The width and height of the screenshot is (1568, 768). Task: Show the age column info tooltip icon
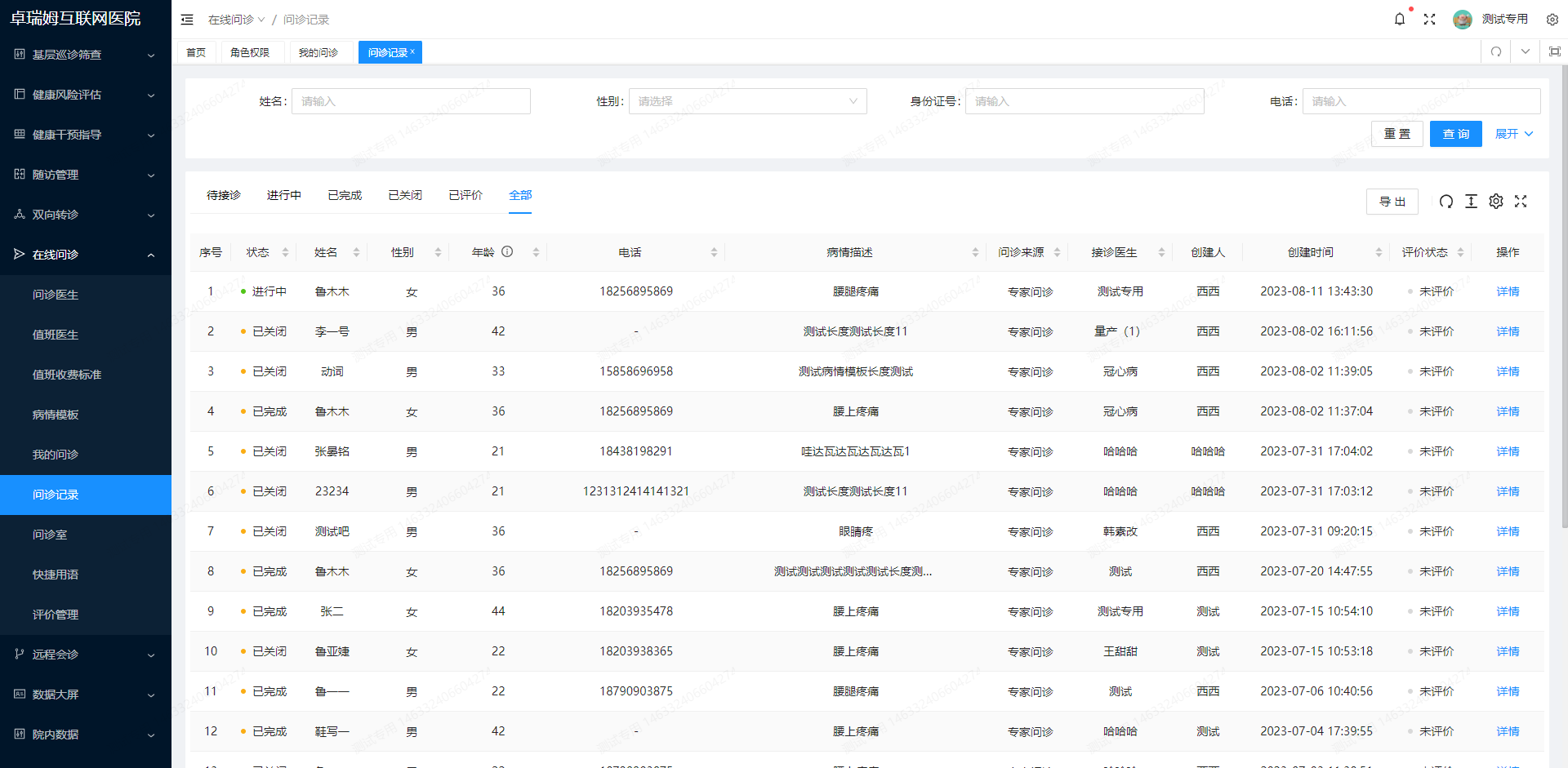tap(507, 251)
